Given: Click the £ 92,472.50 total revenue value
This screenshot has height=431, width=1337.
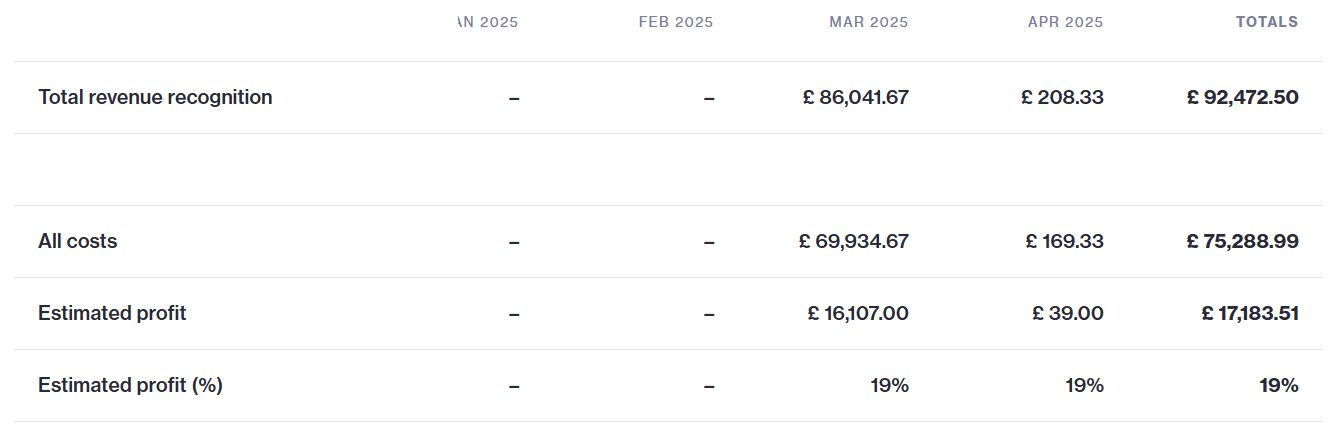Looking at the screenshot, I should click(x=1243, y=97).
